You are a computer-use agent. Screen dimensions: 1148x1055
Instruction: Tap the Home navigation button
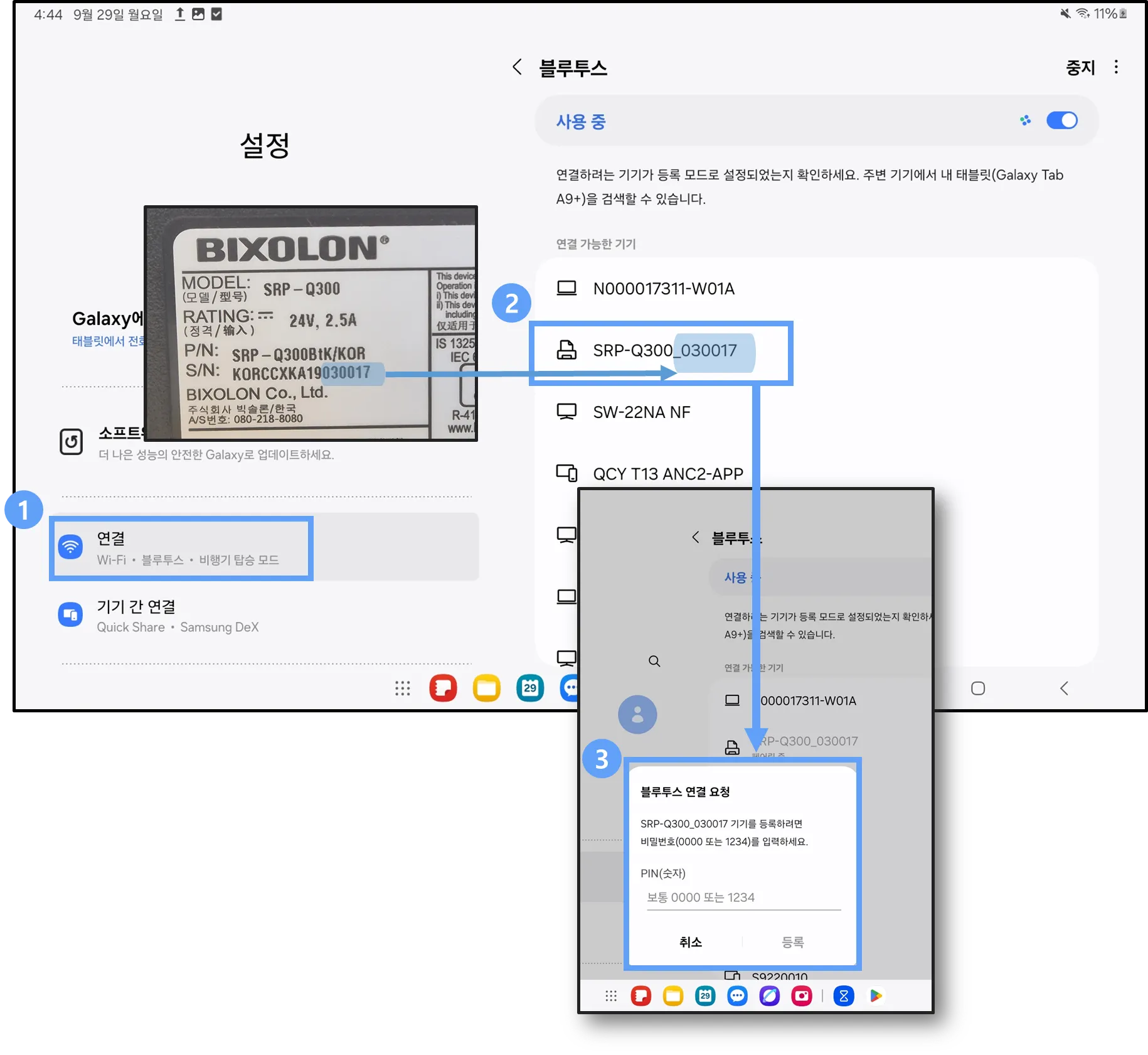pos(978,688)
